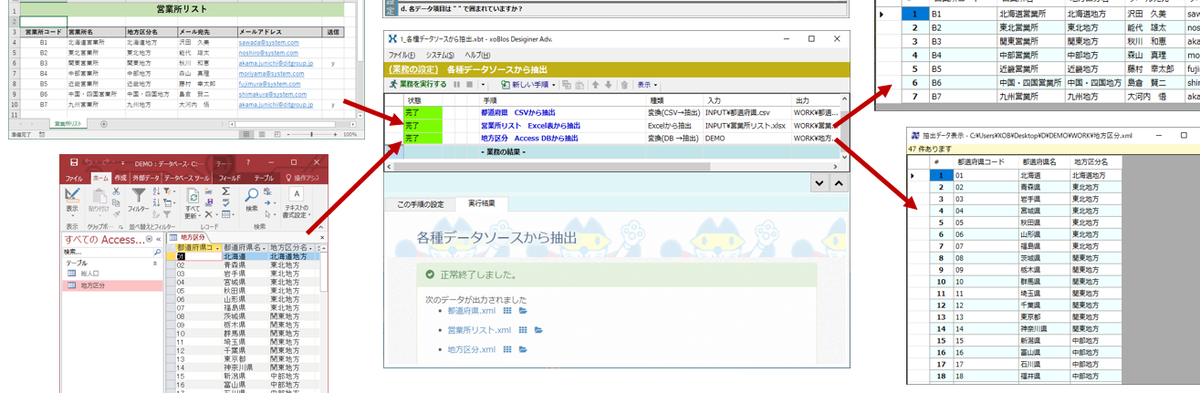Click folder icon next to 都道府県.xml
The width and height of the screenshot is (1200, 393).
[523, 310]
